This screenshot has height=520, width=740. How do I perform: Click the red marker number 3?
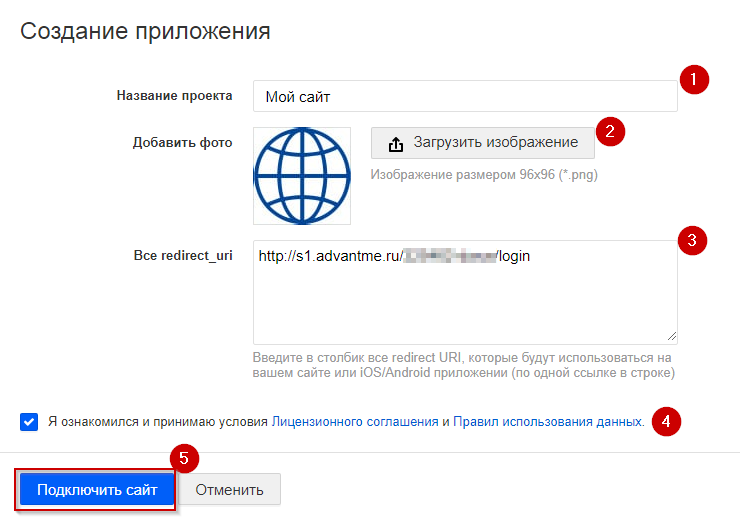point(693,240)
